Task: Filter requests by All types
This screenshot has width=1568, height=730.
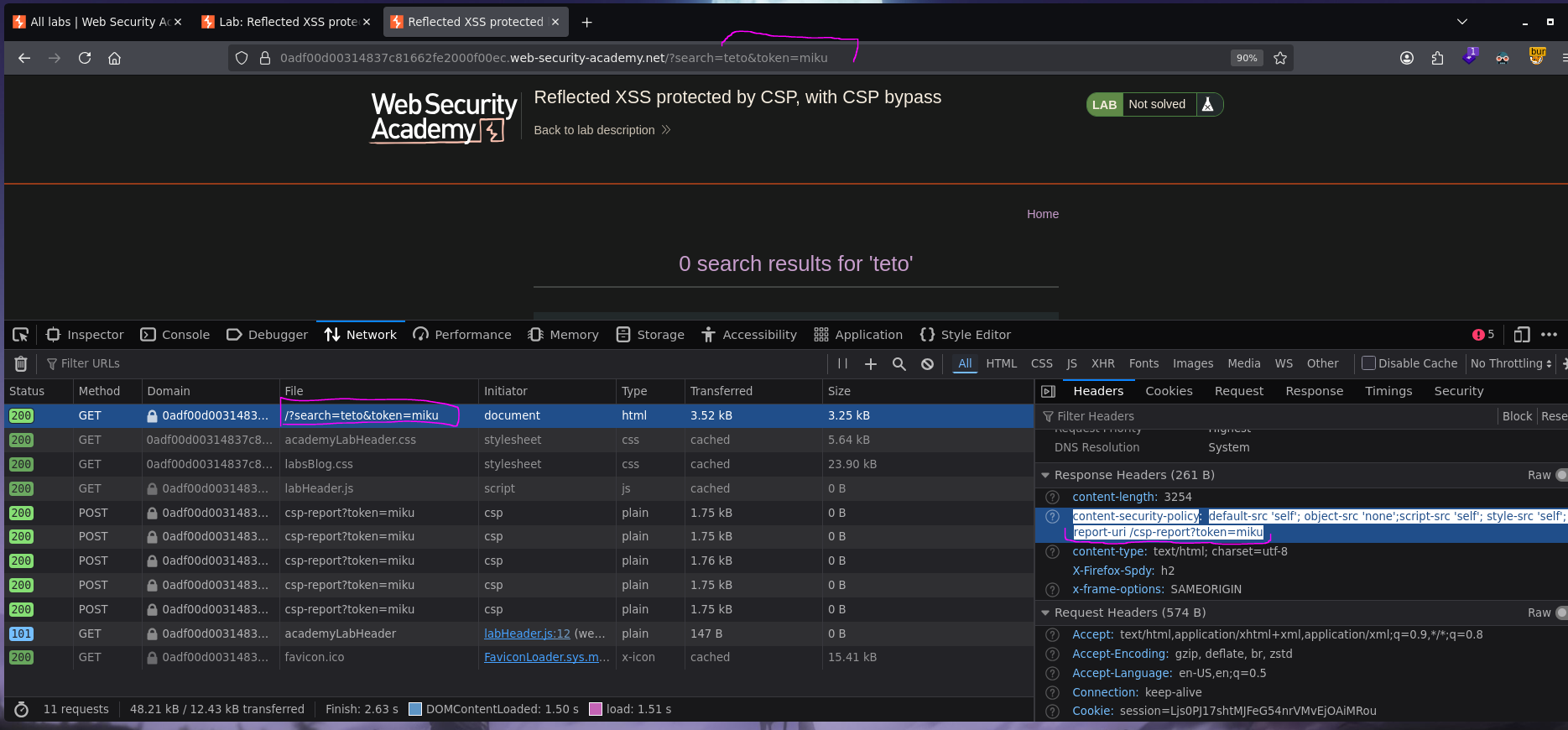Action: click(965, 363)
